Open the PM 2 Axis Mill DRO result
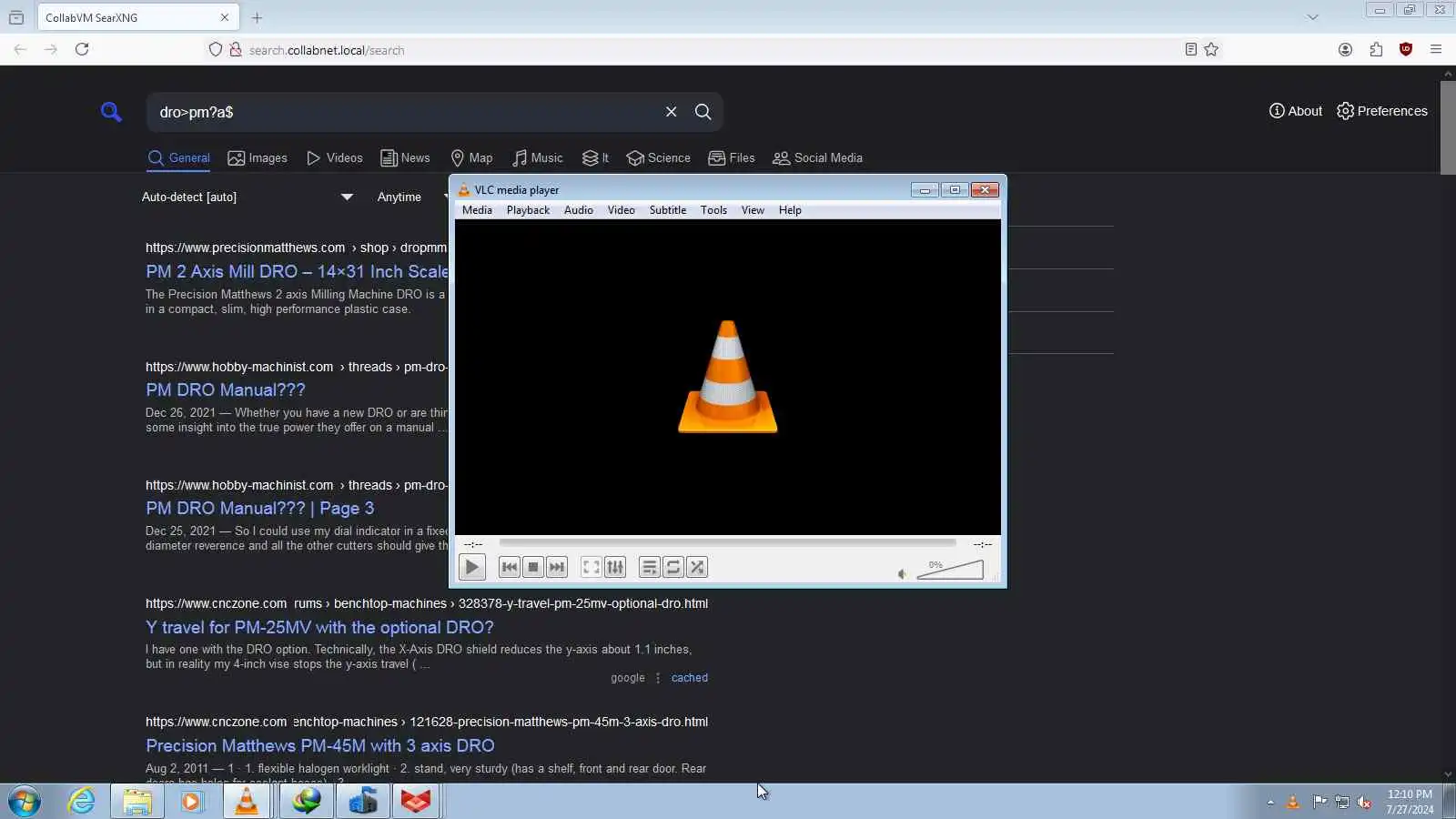The height and width of the screenshot is (819, 1456). [297, 272]
